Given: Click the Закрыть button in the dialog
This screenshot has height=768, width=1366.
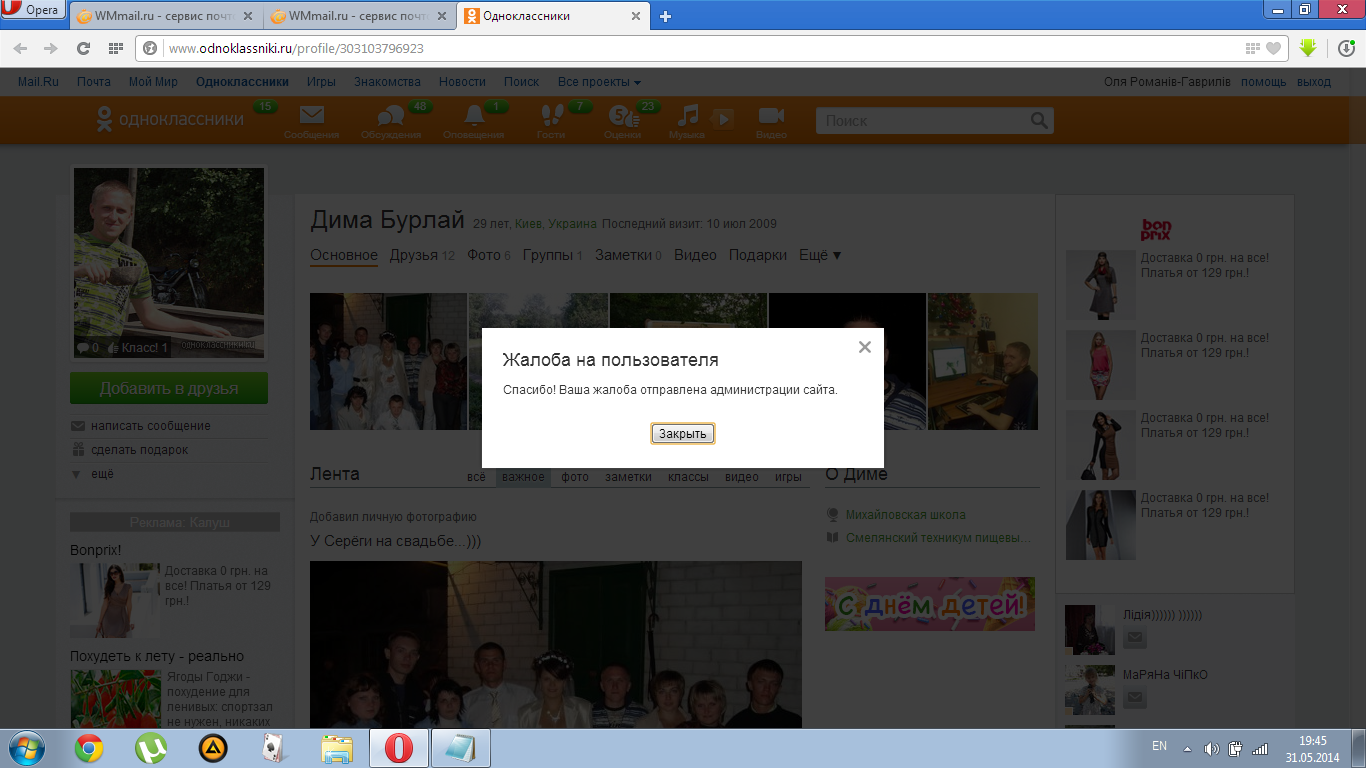Looking at the screenshot, I should point(683,433).
